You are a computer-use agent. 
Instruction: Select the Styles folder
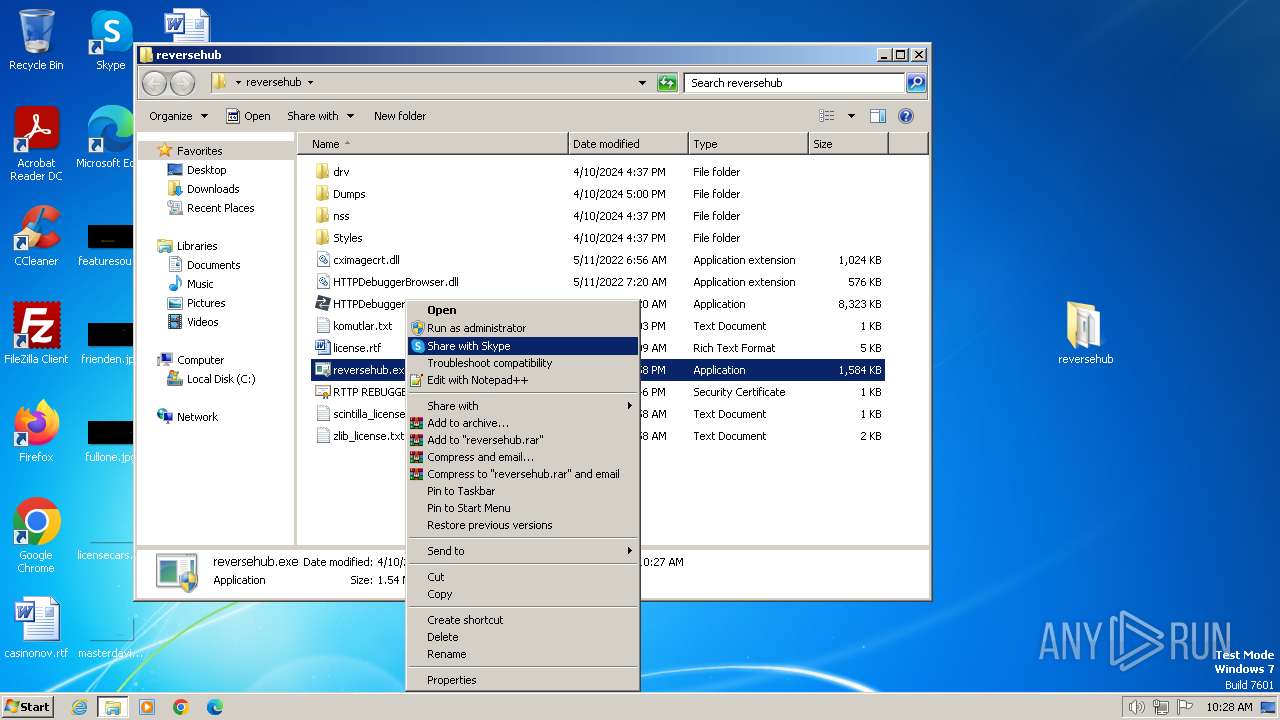[347, 238]
